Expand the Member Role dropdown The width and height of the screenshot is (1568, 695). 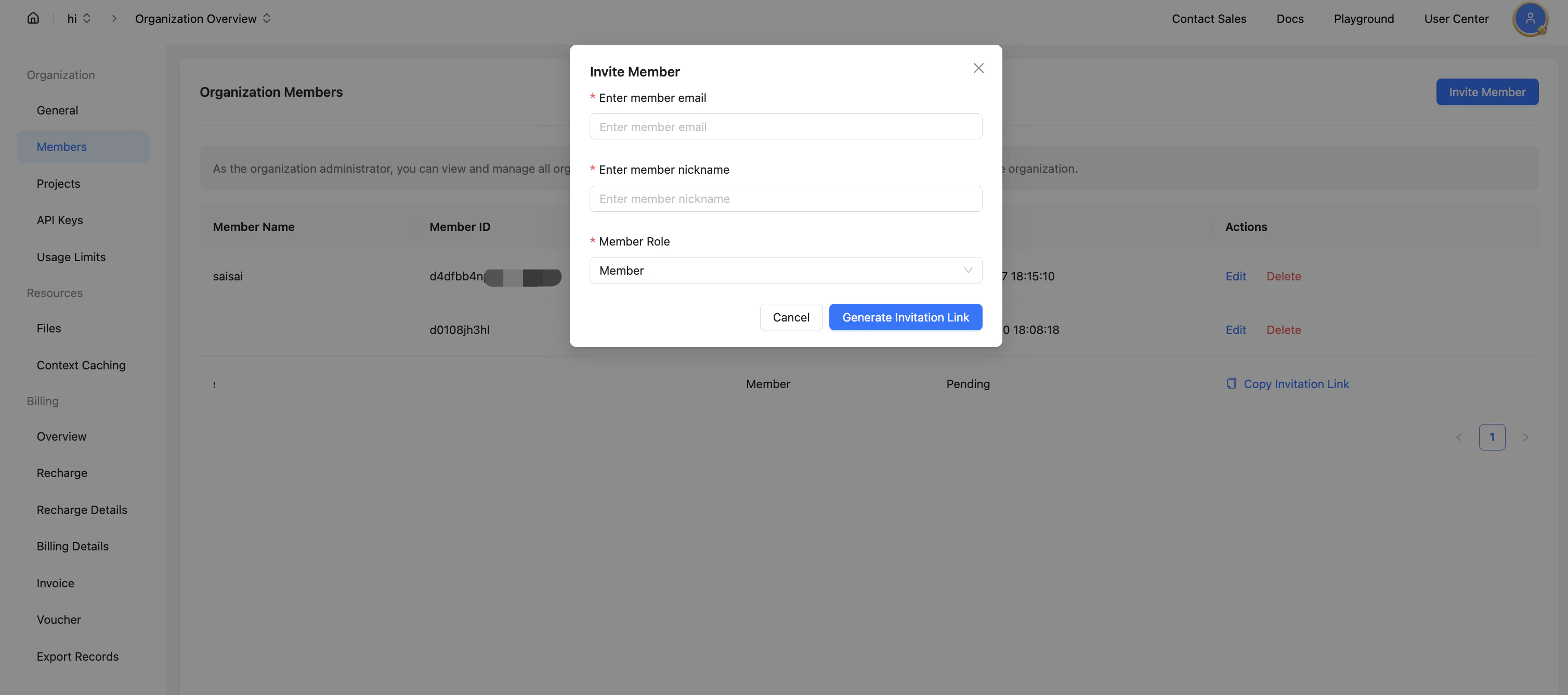pos(785,271)
